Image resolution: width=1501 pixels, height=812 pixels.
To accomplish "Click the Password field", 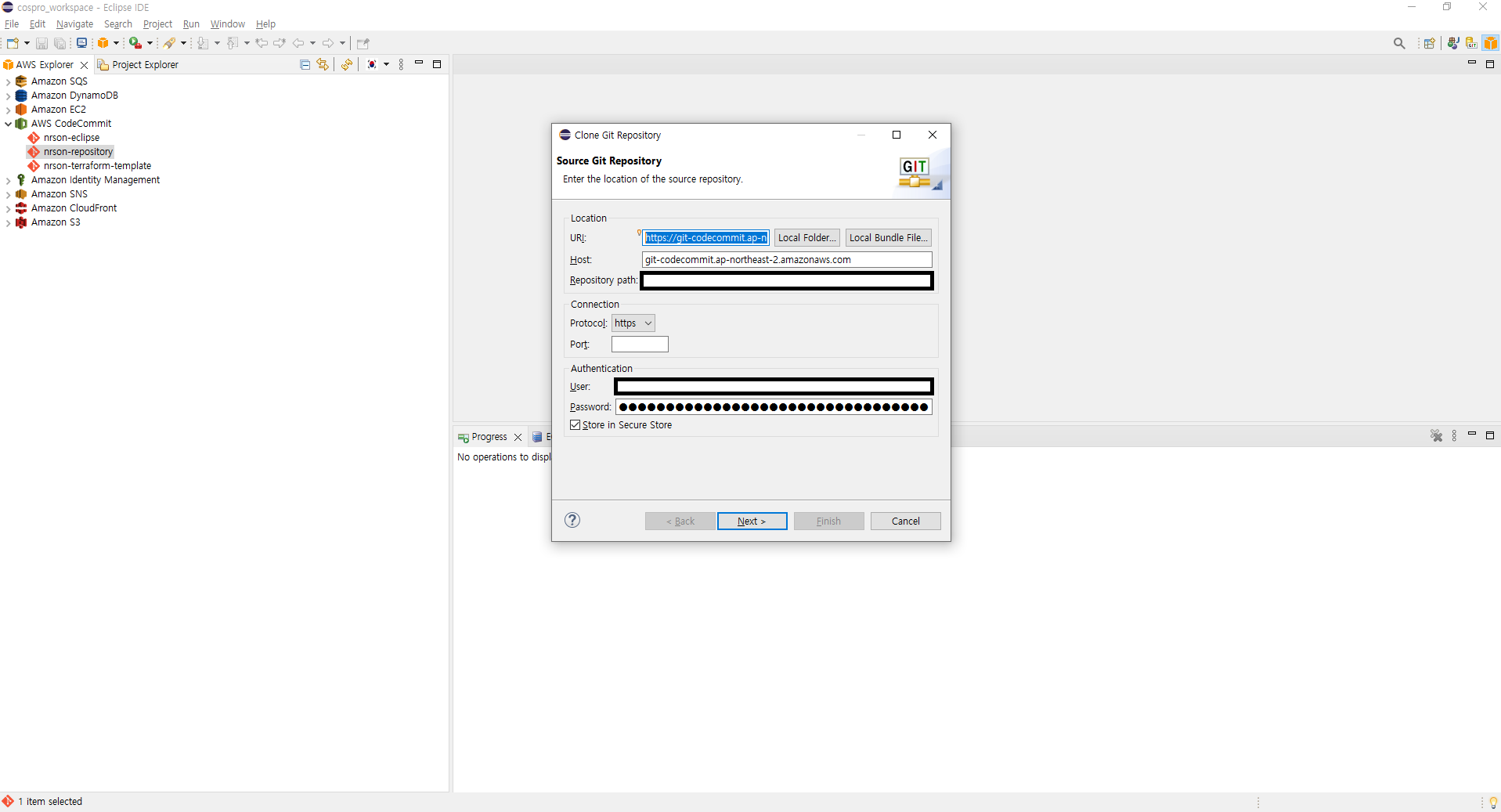I will coord(774,407).
